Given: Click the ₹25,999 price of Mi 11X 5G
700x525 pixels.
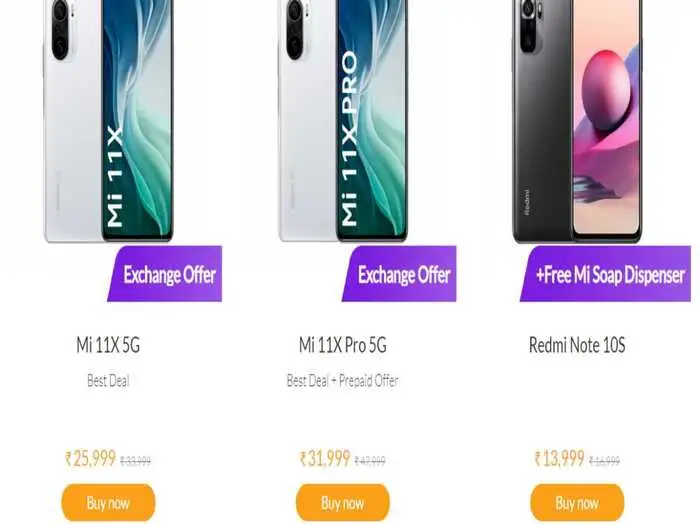Looking at the screenshot, I should 91,458.
